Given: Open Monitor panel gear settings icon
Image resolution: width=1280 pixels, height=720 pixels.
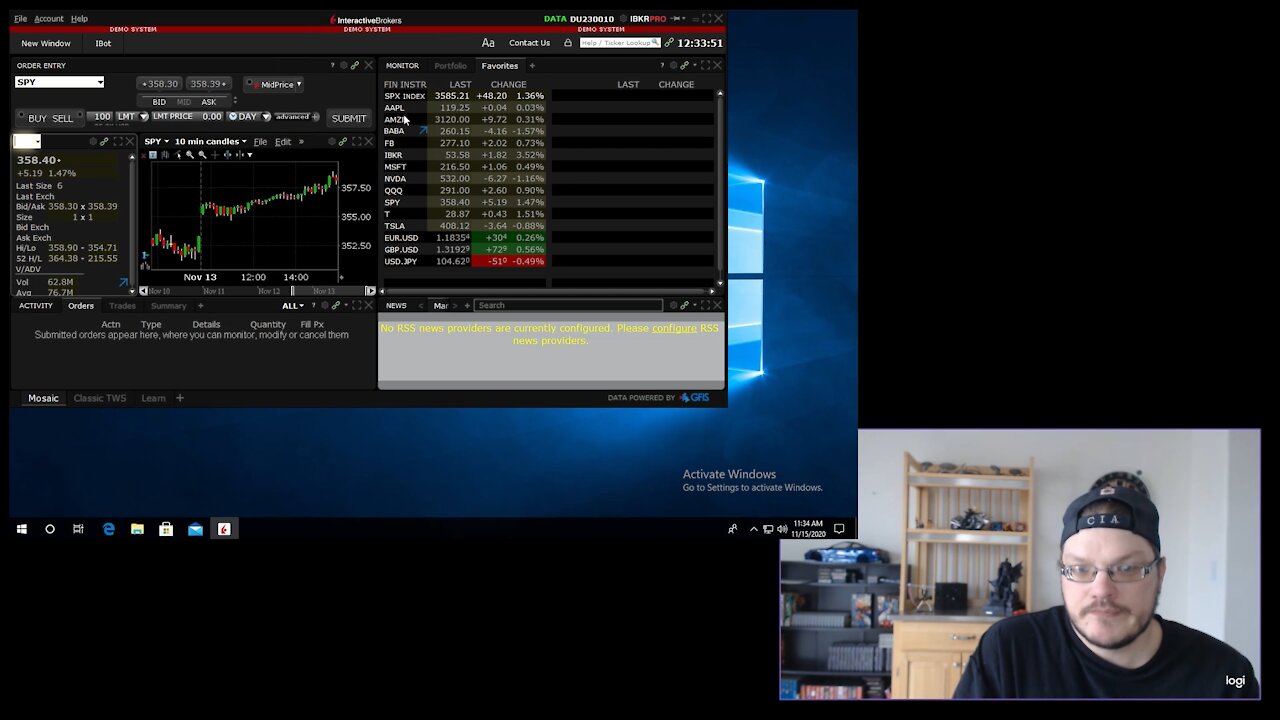Looking at the screenshot, I should [672, 66].
